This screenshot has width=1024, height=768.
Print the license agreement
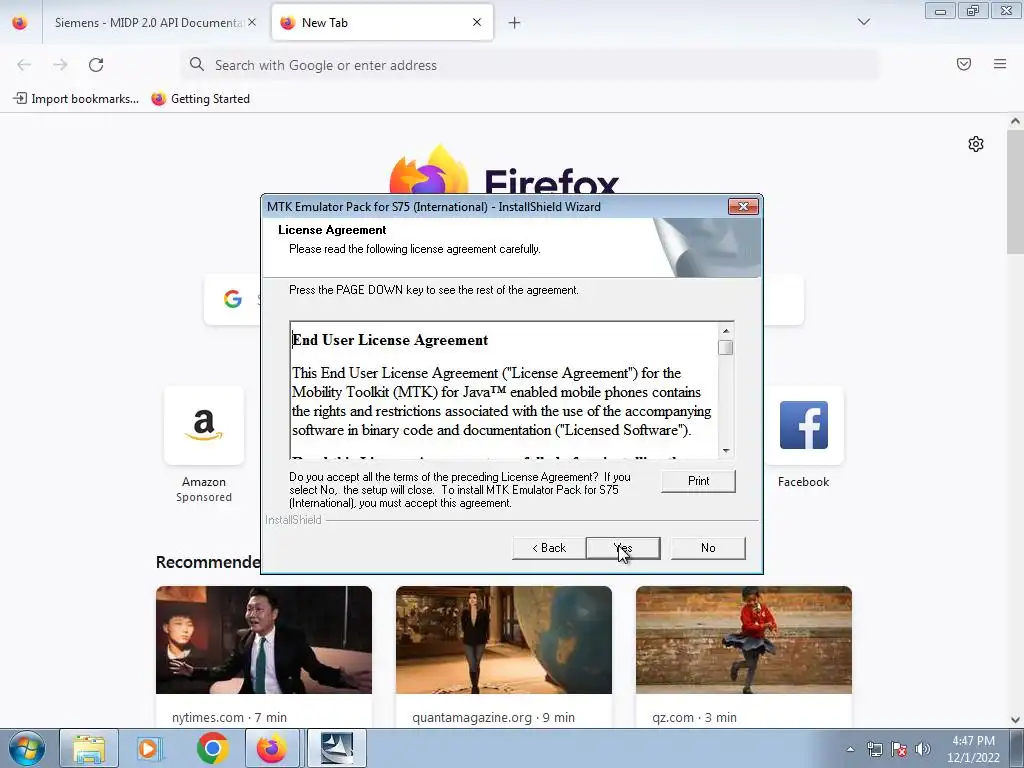[x=698, y=481]
